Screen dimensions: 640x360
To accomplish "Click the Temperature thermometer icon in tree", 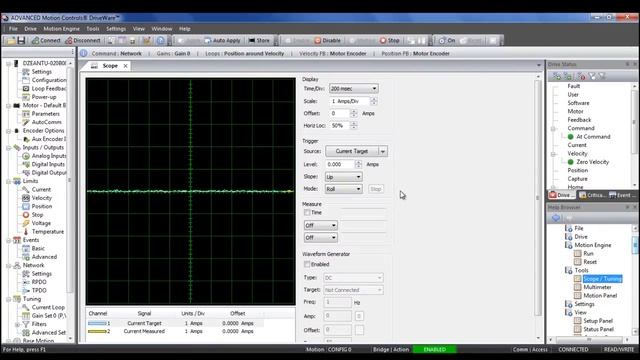I will point(26,231).
